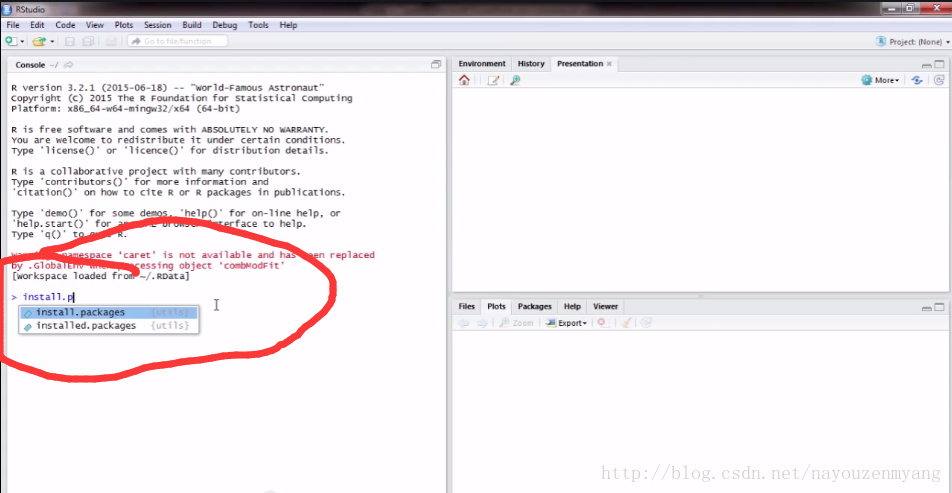Click the R version 3.2.1 text line
The image size is (952, 493).
pos(168,87)
